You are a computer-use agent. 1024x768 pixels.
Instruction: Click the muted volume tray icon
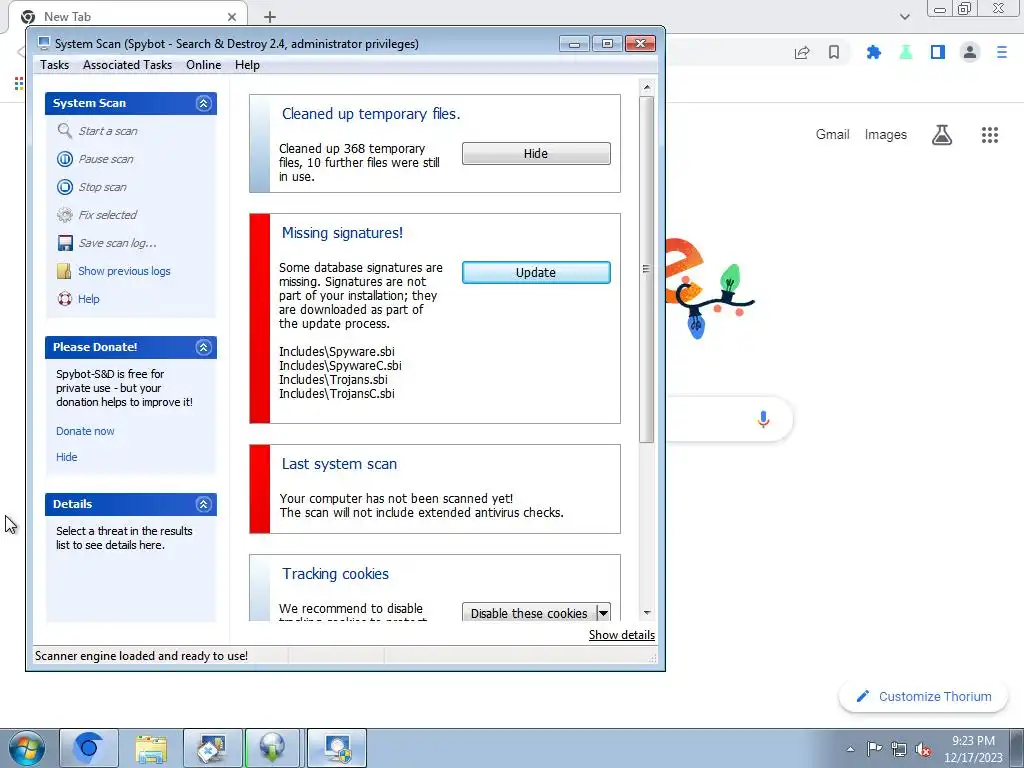tap(923, 749)
